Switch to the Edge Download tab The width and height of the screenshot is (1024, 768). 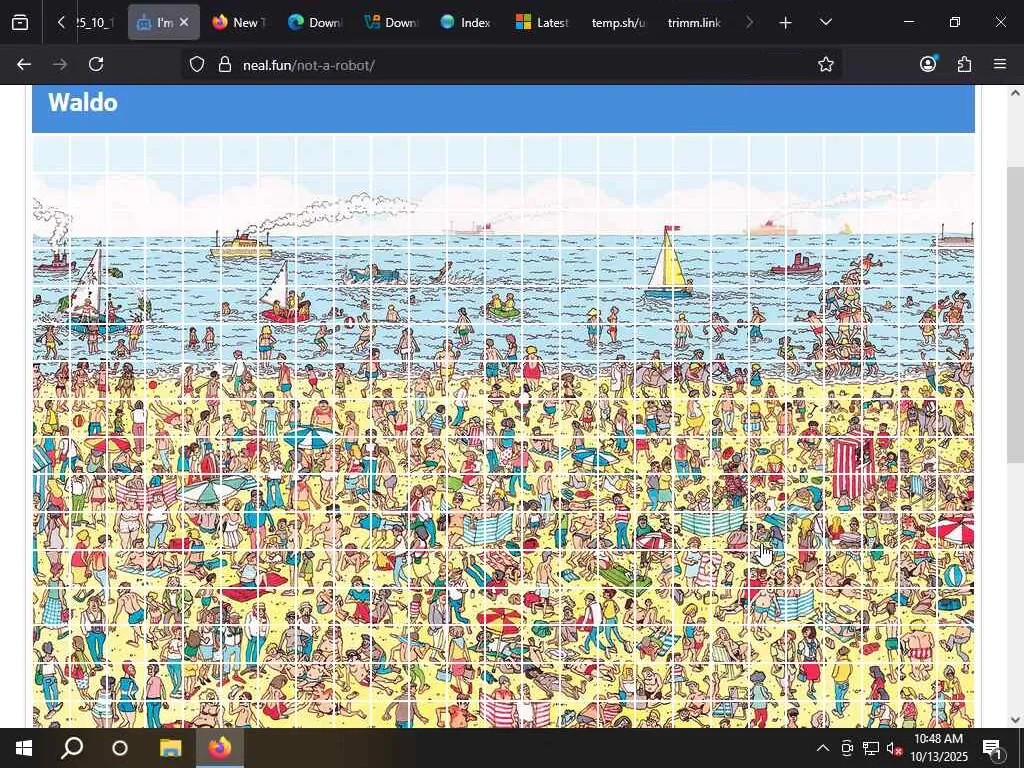coord(315,22)
